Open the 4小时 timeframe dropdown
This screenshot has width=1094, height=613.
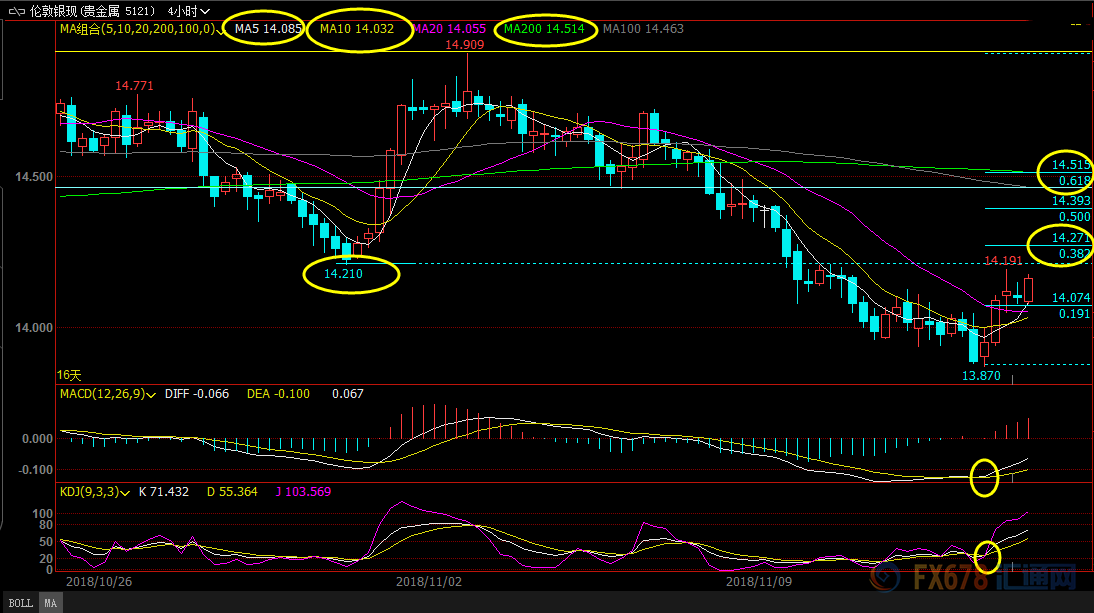190,10
